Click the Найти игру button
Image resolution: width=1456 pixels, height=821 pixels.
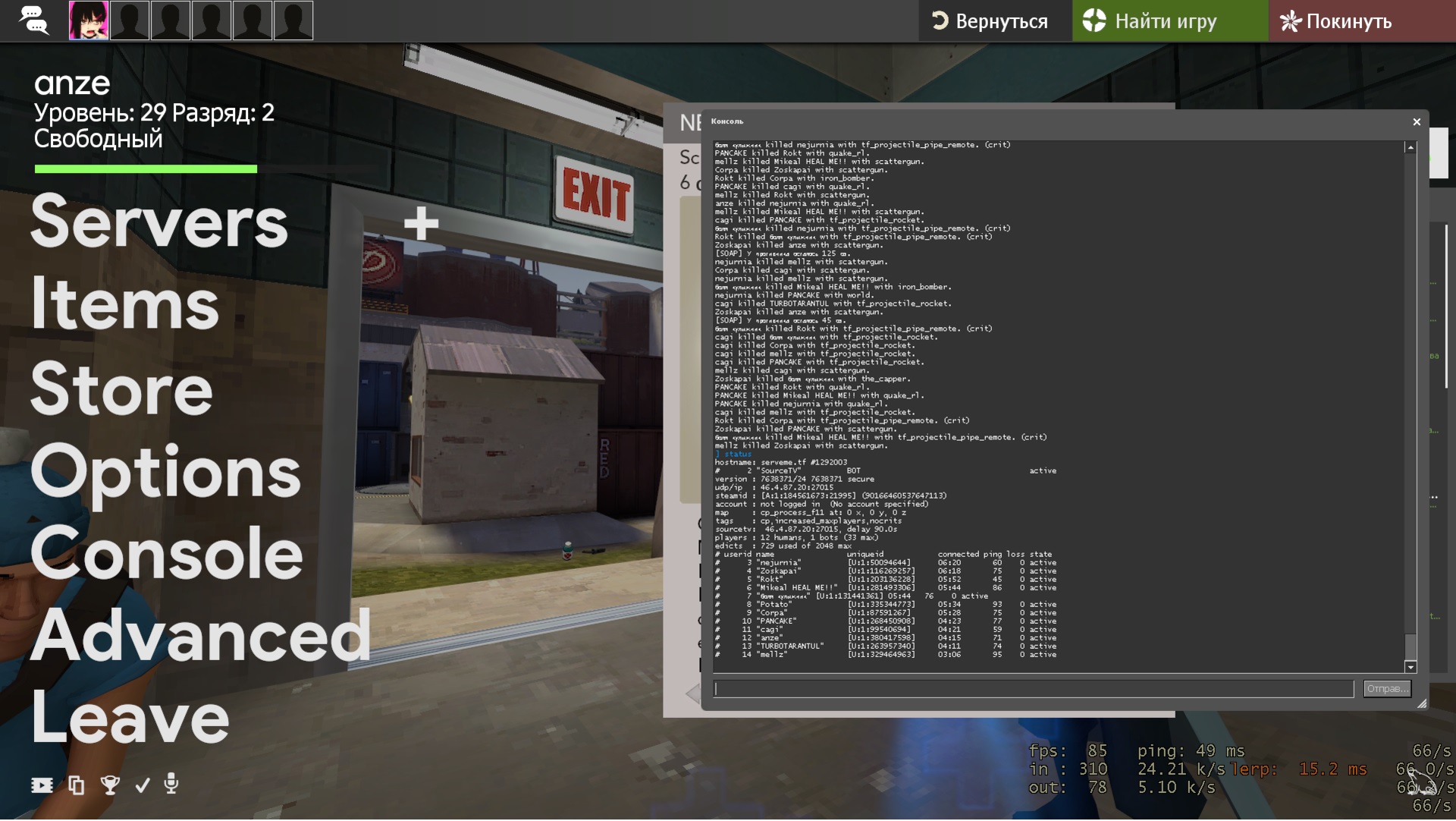[x=1169, y=20]
